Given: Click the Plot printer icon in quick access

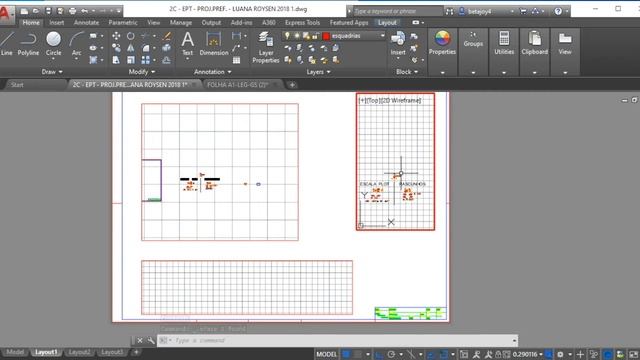Looking at the screenshot, I should [73, 11].
